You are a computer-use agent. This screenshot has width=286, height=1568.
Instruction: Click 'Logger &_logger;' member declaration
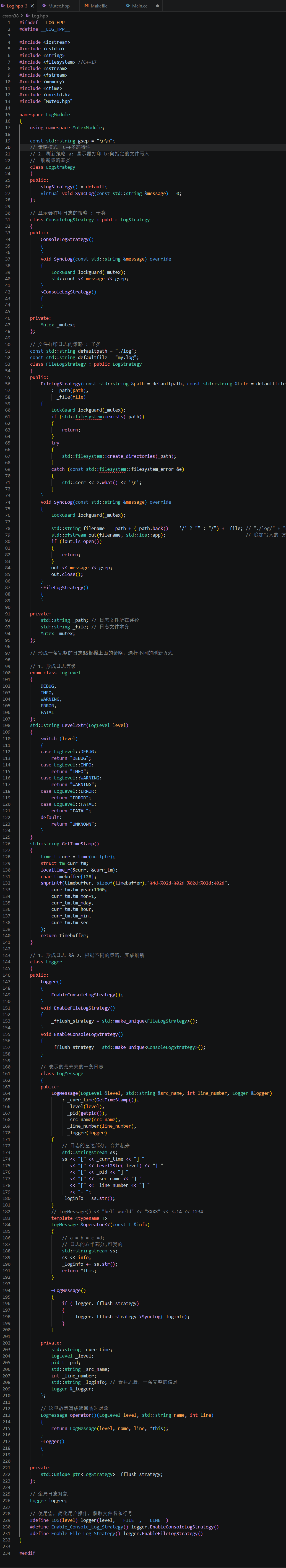(72, 1389)
